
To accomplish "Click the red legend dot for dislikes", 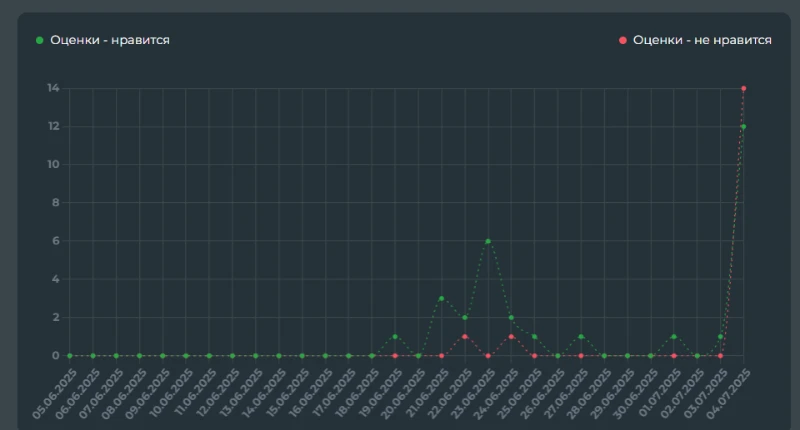I will (x=622, y=40).
